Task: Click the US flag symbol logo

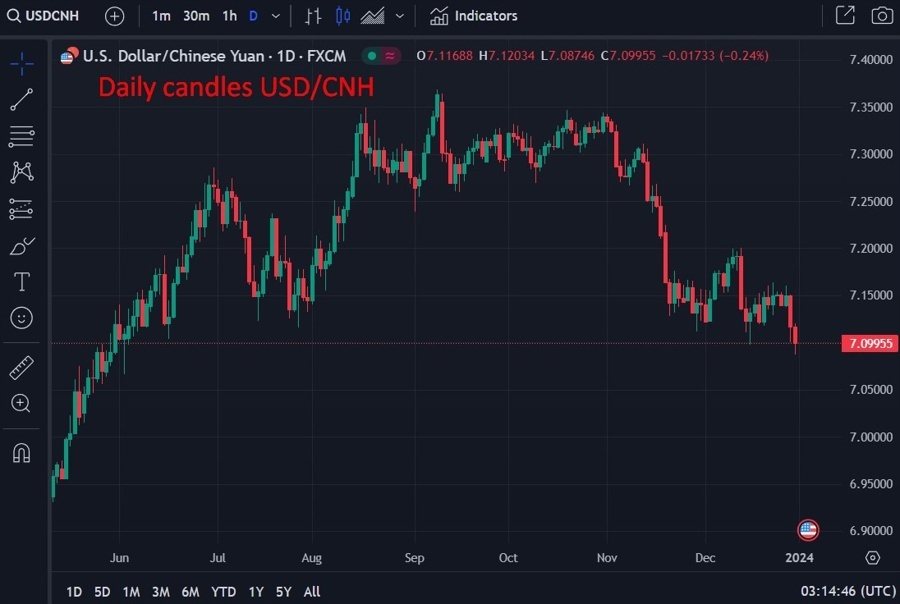Action: (69, 56)
